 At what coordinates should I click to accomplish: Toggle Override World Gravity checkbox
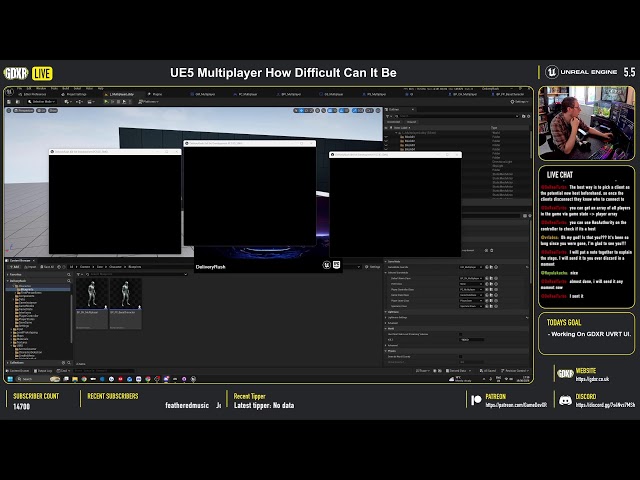(461, 357)
